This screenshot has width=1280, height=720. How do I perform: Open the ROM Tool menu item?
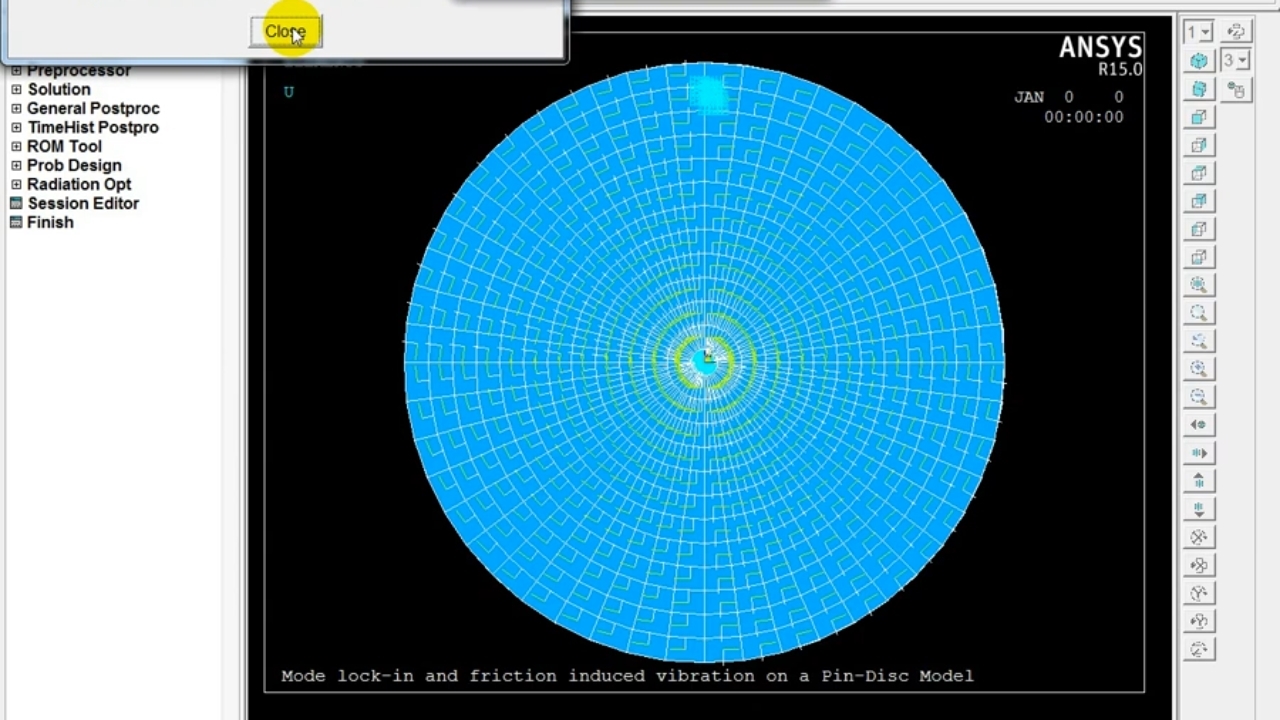point(64,147)
